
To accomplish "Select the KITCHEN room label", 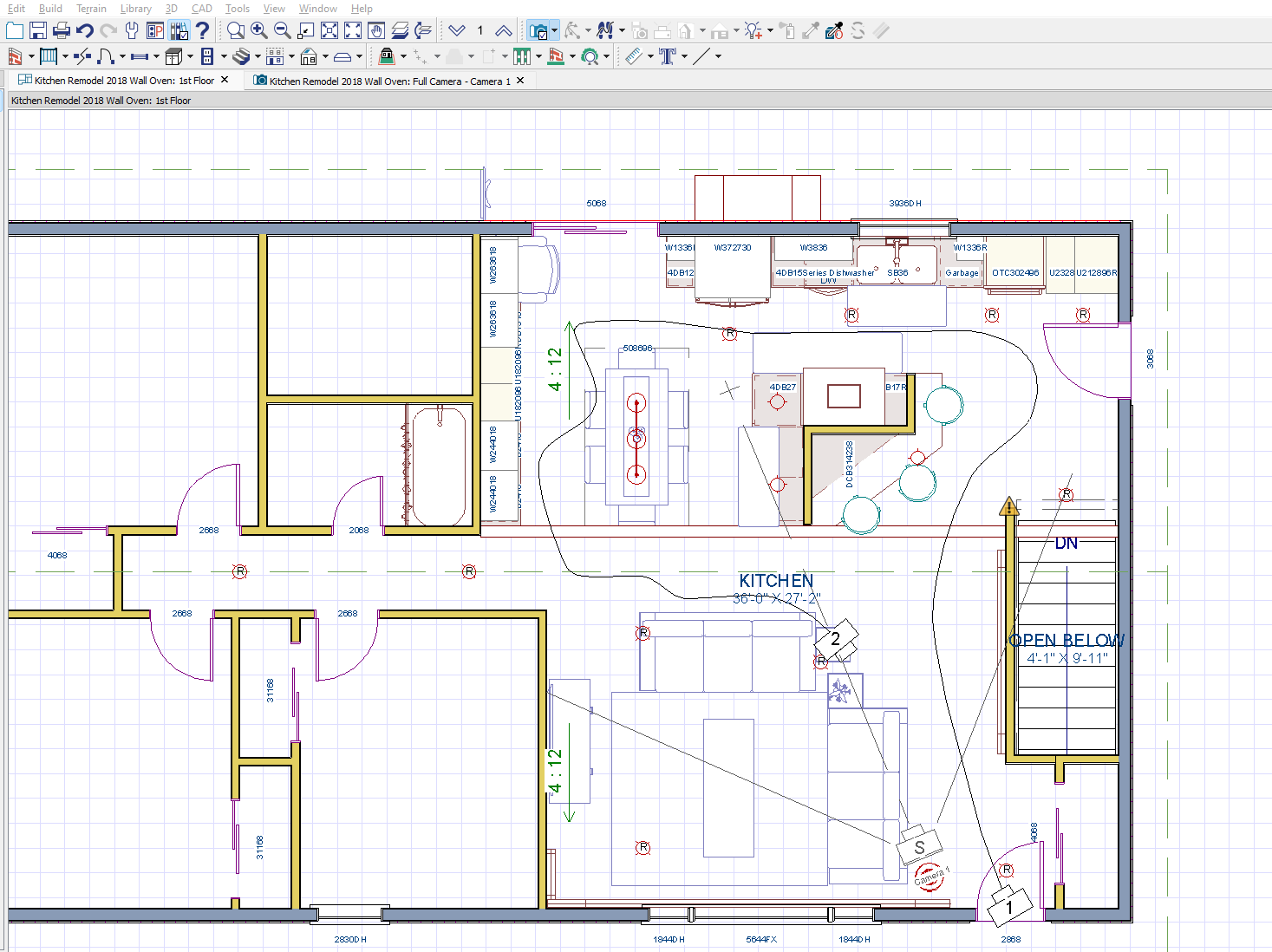I will coord(776,581).
